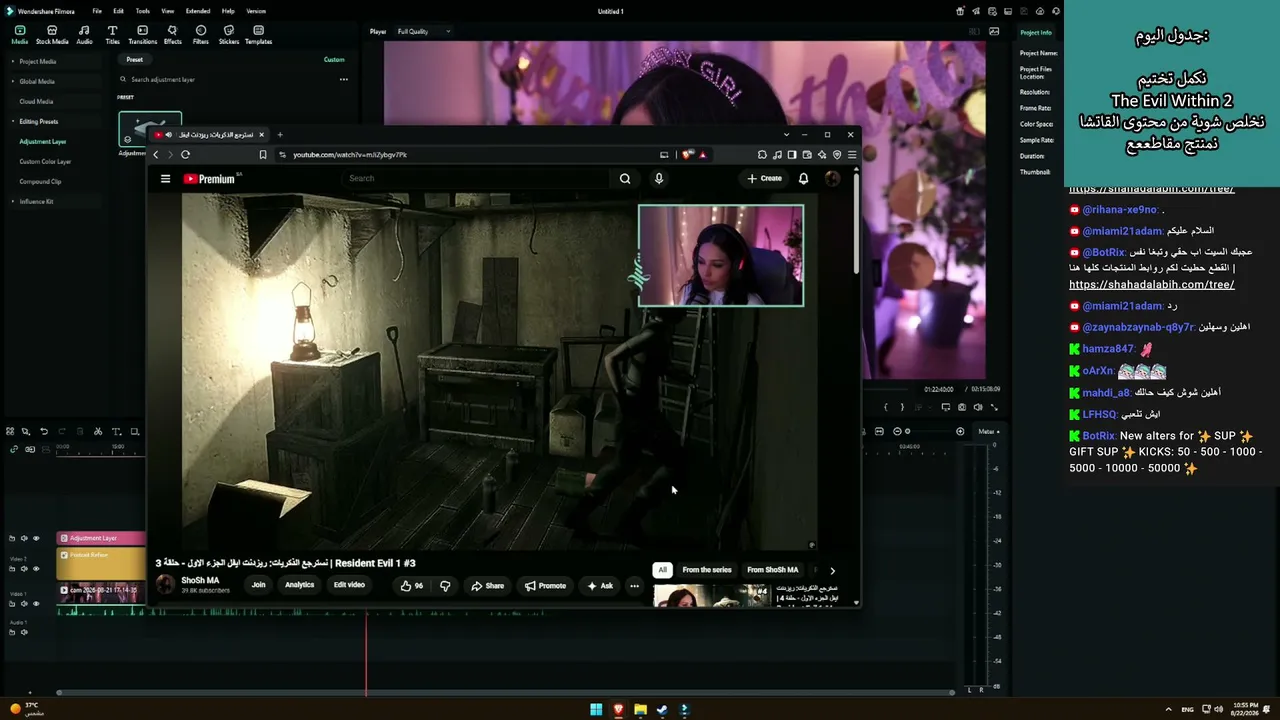Mute the Audio 1 track
The height and width of the screenshot is (720, 1280).
[24, 632]
